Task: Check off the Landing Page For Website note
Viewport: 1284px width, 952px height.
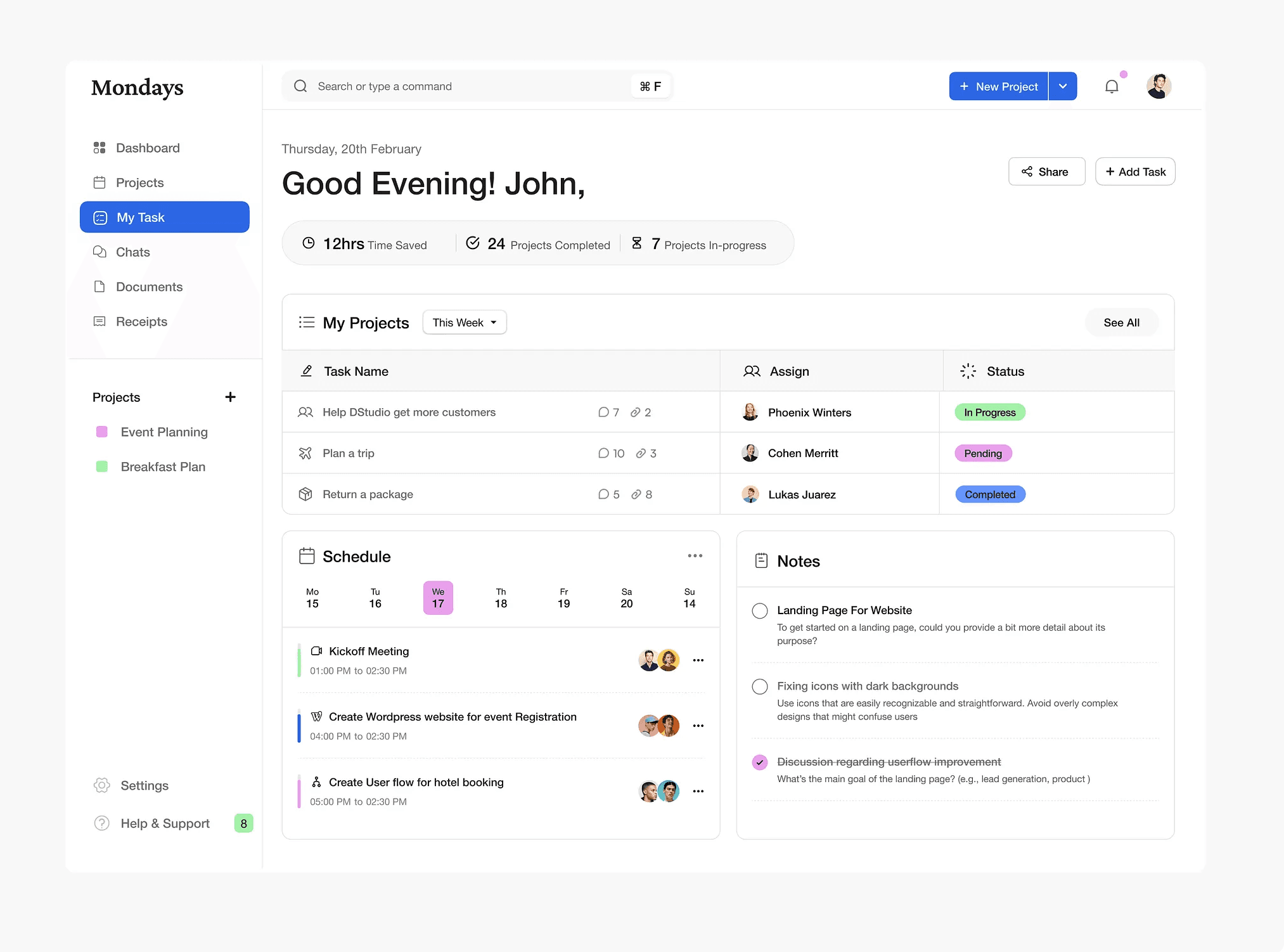Action: (759, 610)
